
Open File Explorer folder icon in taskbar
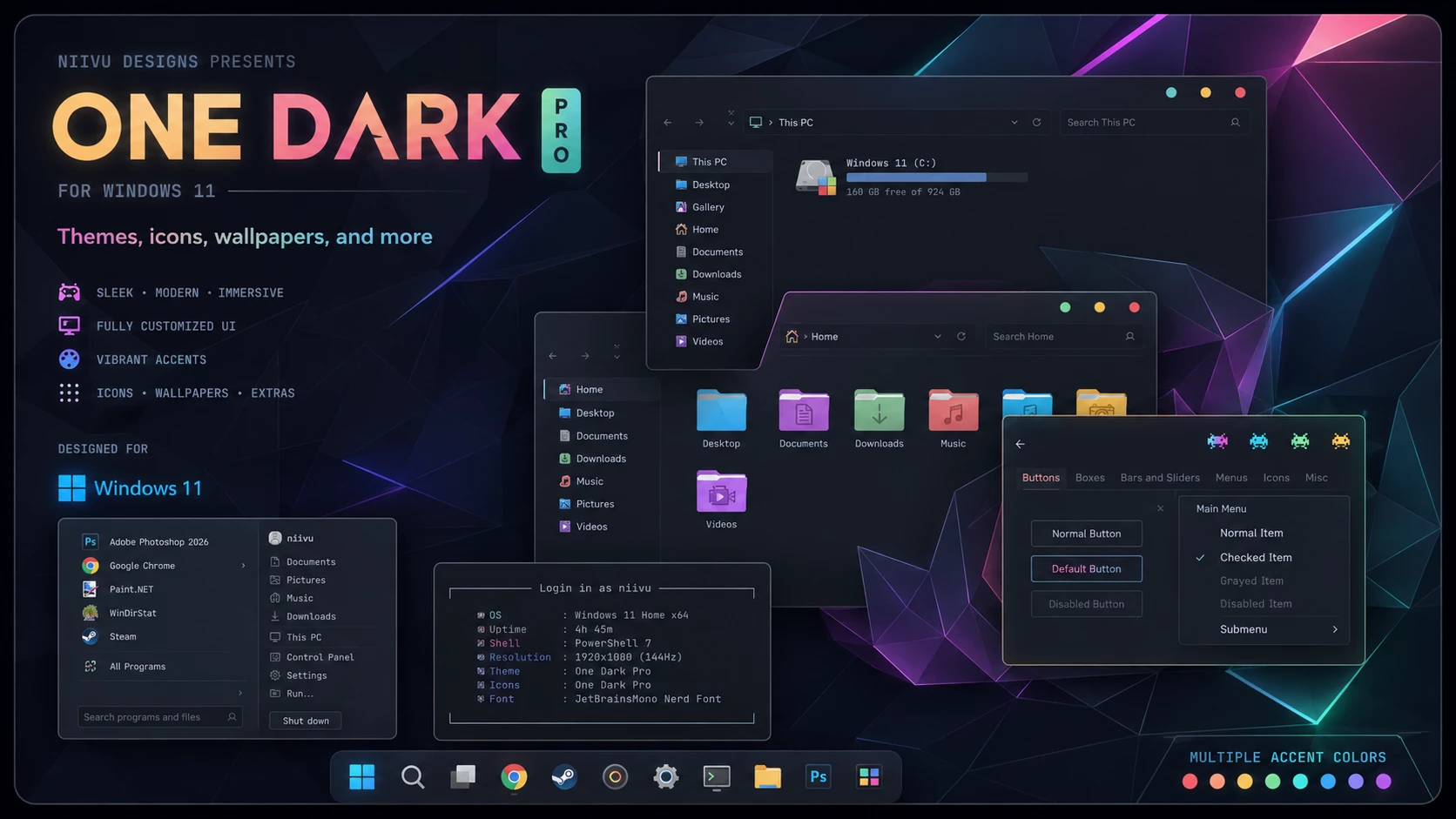(767, 776)
